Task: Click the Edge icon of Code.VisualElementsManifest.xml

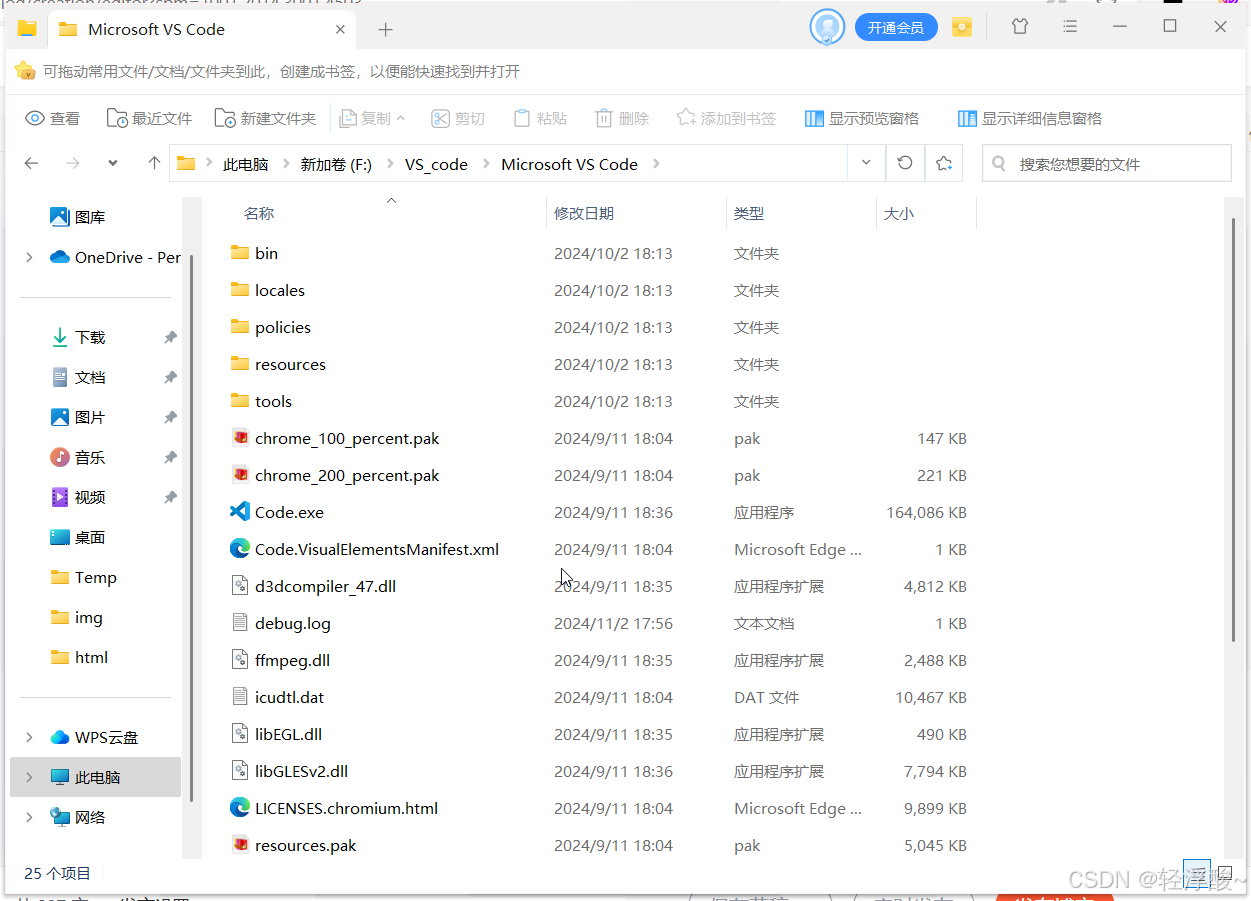Action: pos(239,549)
